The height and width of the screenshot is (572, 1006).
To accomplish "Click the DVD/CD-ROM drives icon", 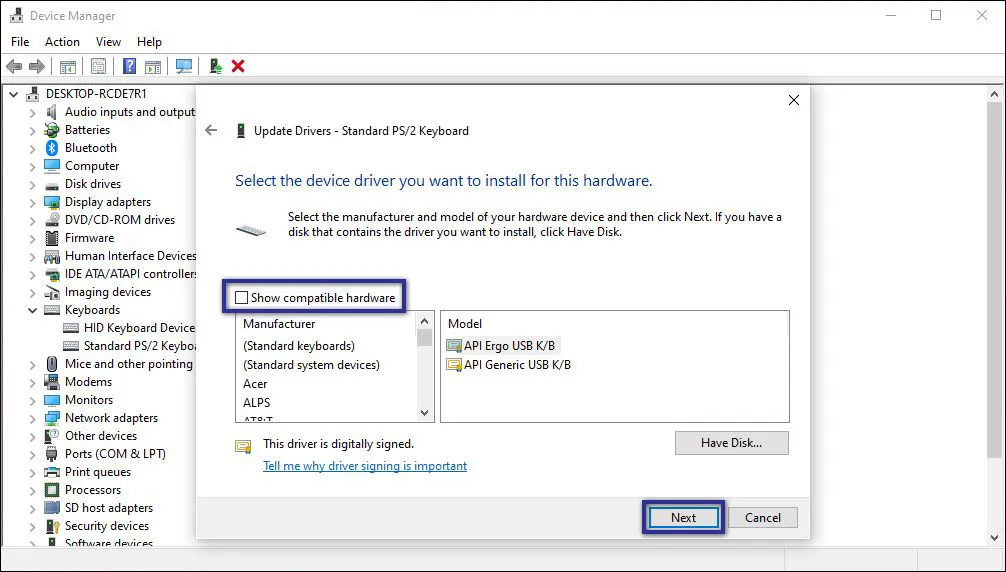I will point(52,220).
